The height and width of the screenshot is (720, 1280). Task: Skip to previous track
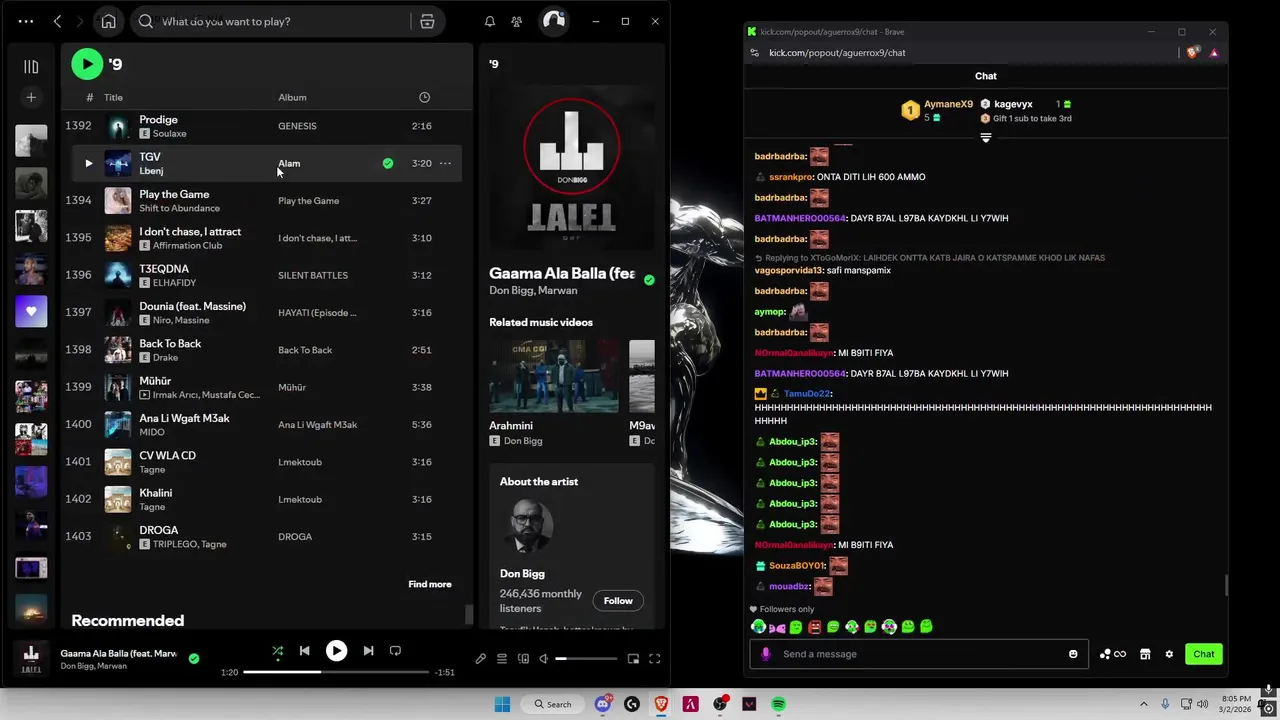click(305, 651)
